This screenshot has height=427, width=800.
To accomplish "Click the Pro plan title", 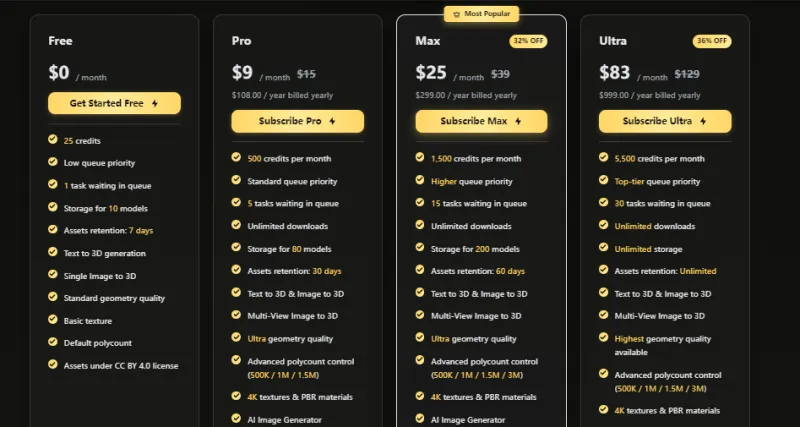I will pos(241,41).
